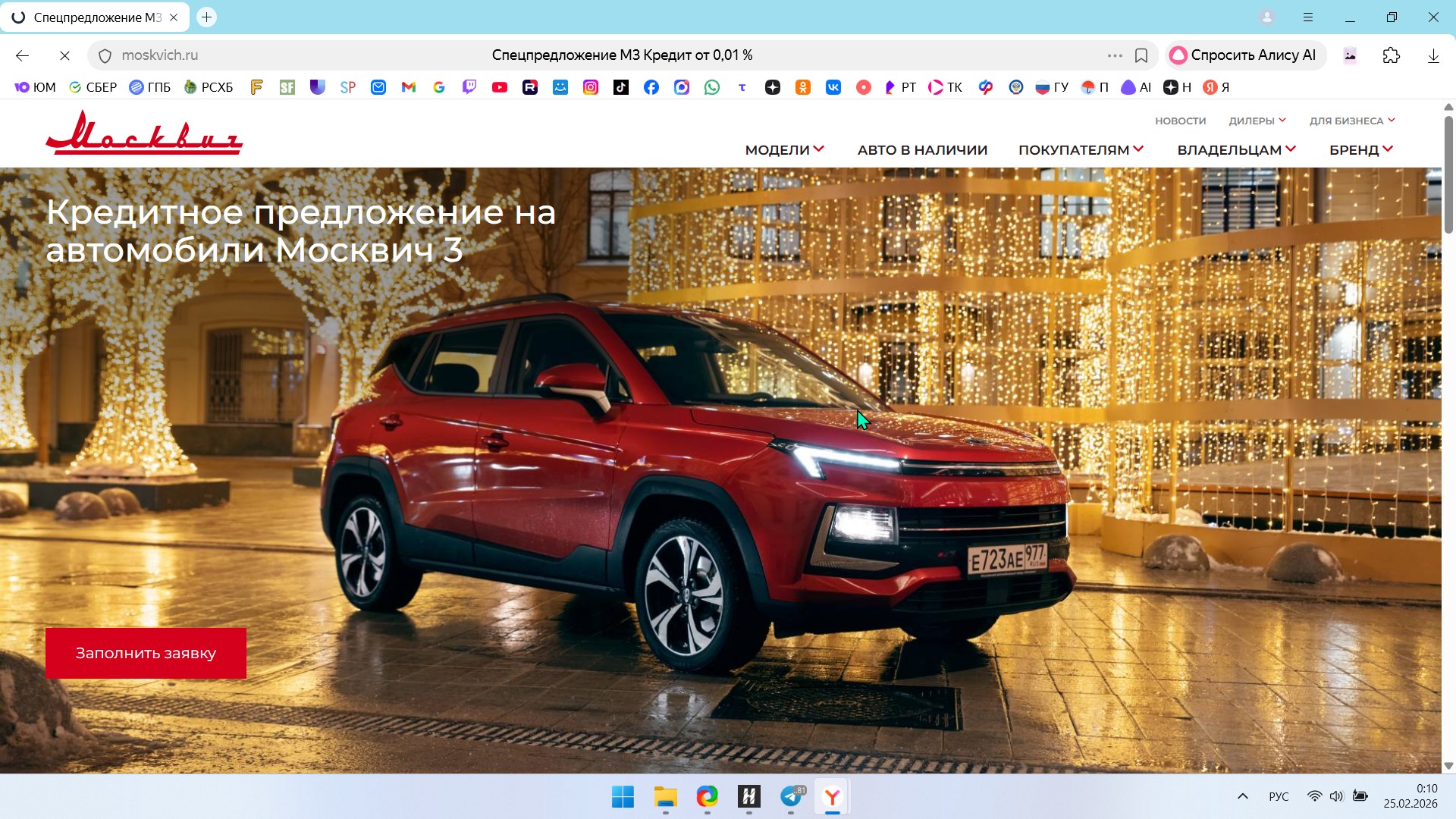Open the БРЕНД dropdown menu

coord(1360,149)
